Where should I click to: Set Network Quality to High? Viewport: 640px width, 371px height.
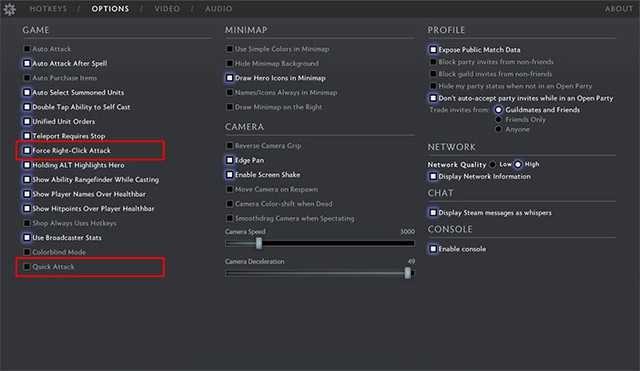point(518,164)
